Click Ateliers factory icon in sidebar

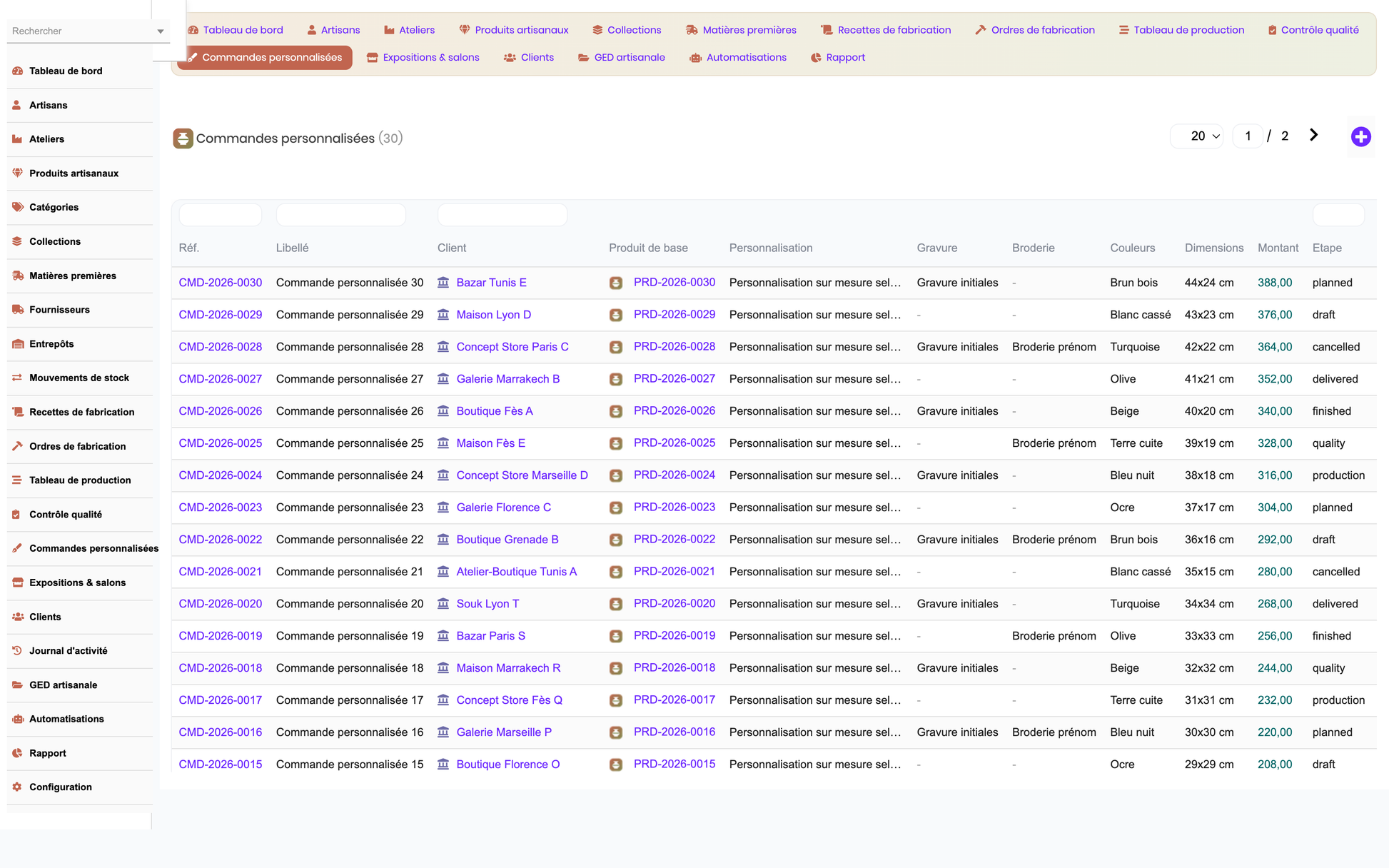tap(17, 139)
